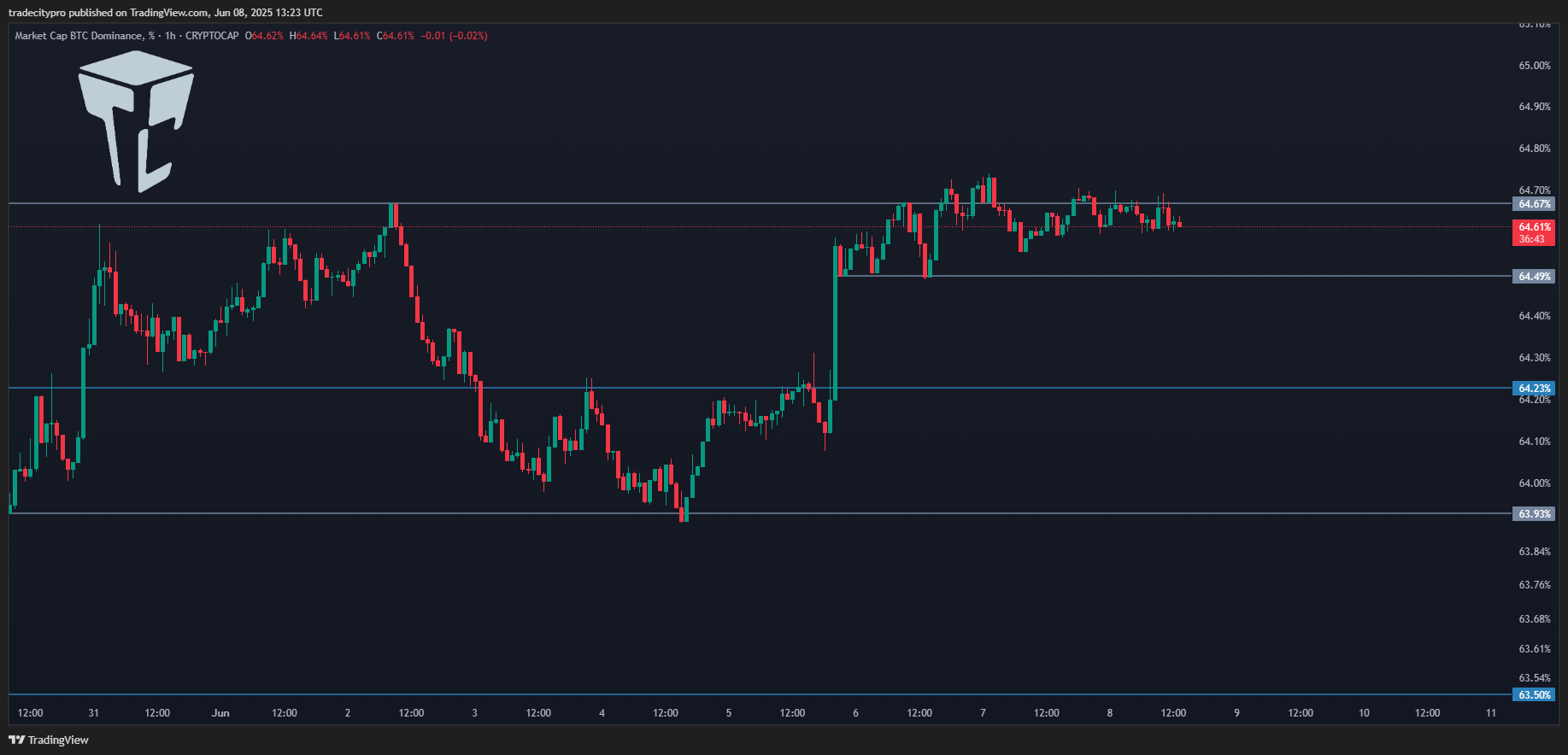Image resolution: width=1568 pixels, height=755 pixels.
Task: Click the date 4 label on time axis
Action: (602, 713)
